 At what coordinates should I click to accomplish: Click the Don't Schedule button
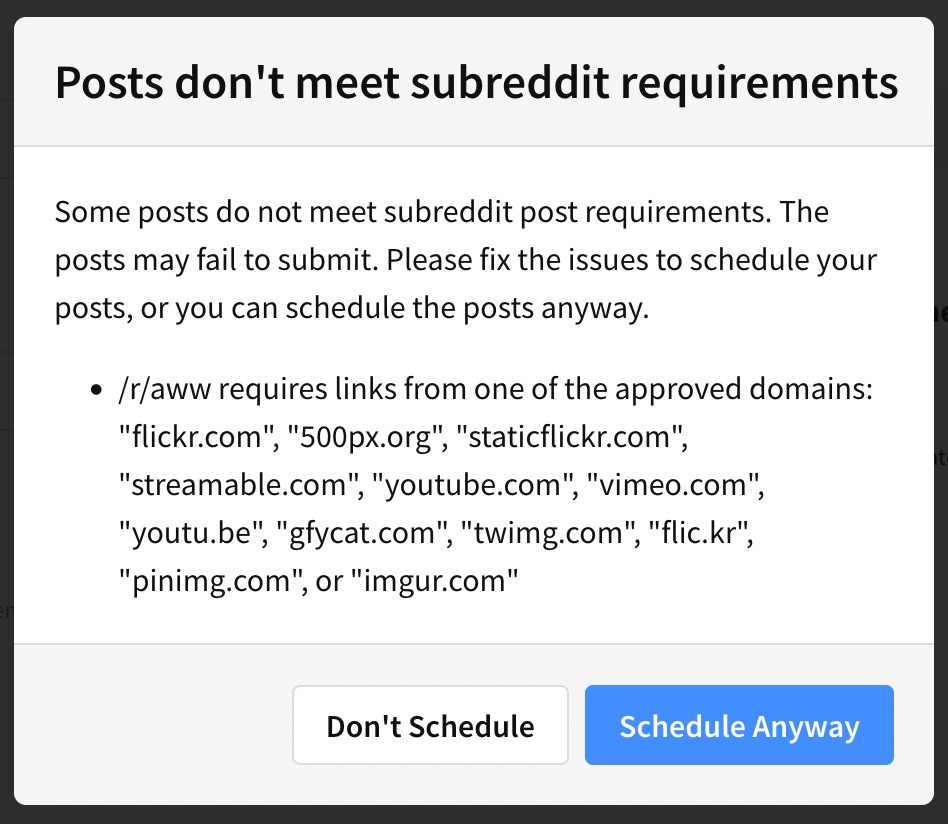(430, 725)
